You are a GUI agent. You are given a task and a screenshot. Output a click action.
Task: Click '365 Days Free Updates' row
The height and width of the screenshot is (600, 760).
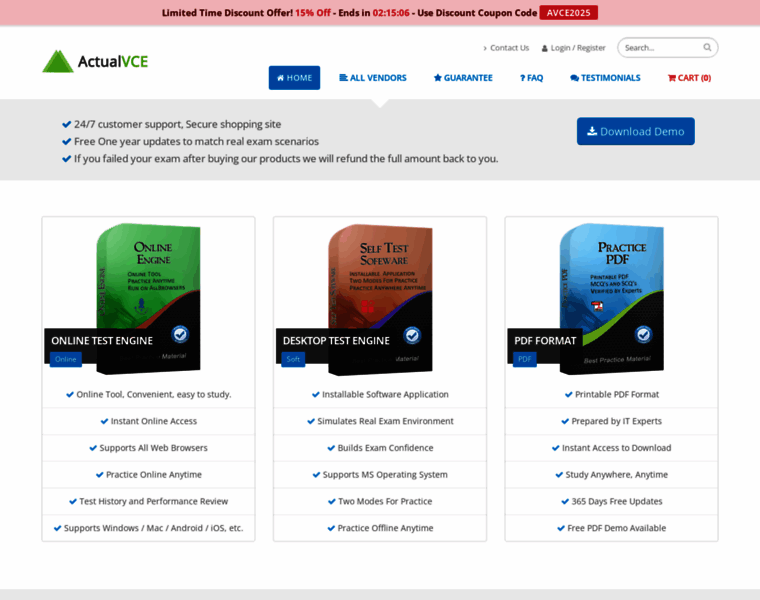click(612, 501)
